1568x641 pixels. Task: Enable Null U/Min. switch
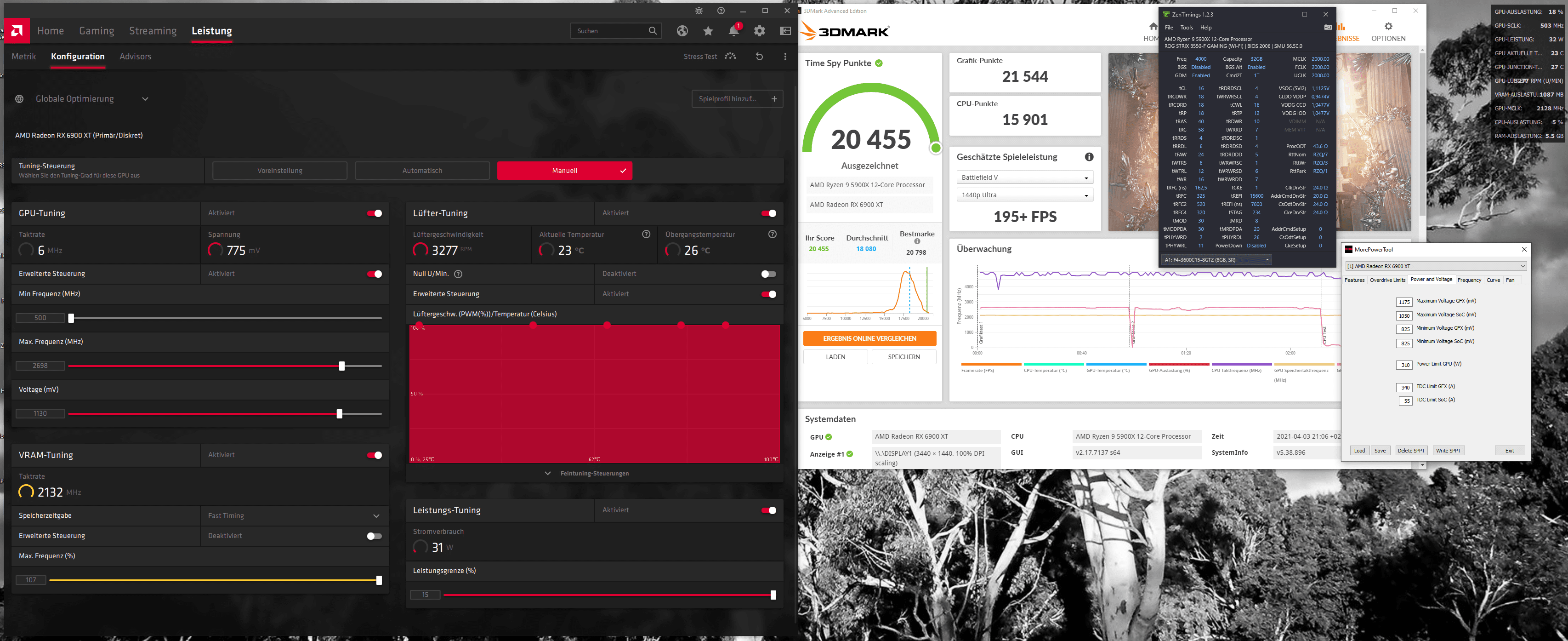769,274
